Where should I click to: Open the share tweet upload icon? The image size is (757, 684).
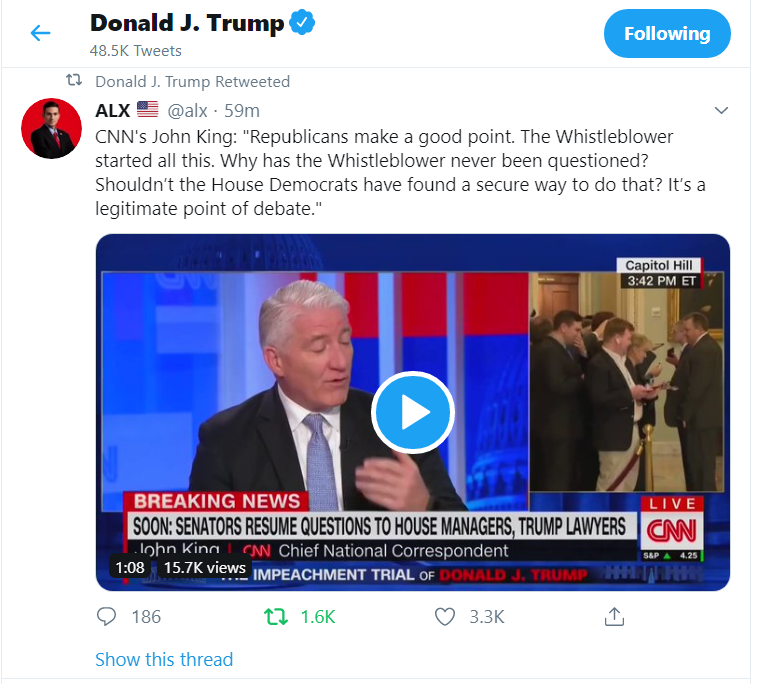tap(614, 616)
